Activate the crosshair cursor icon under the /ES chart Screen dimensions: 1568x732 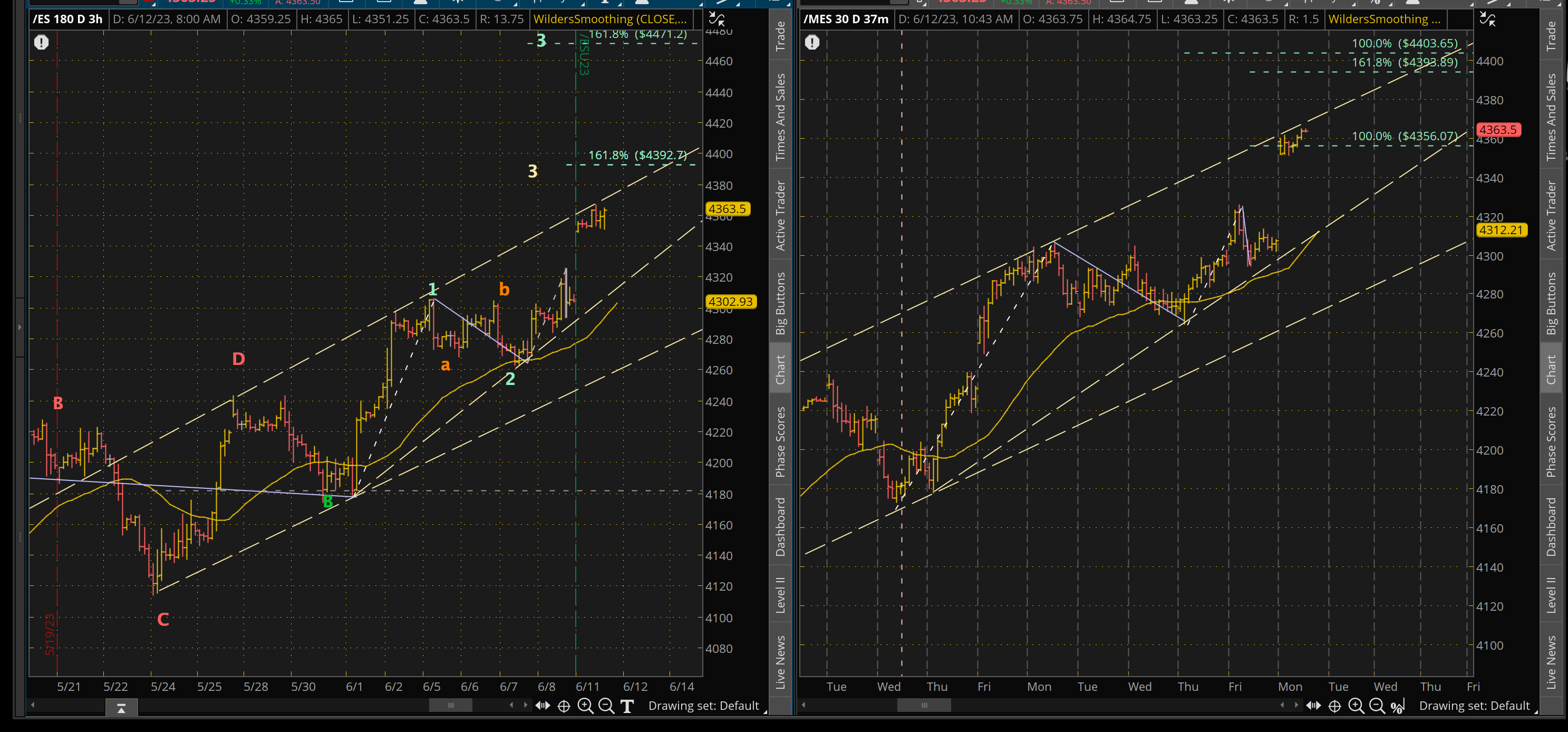[564, 706]
